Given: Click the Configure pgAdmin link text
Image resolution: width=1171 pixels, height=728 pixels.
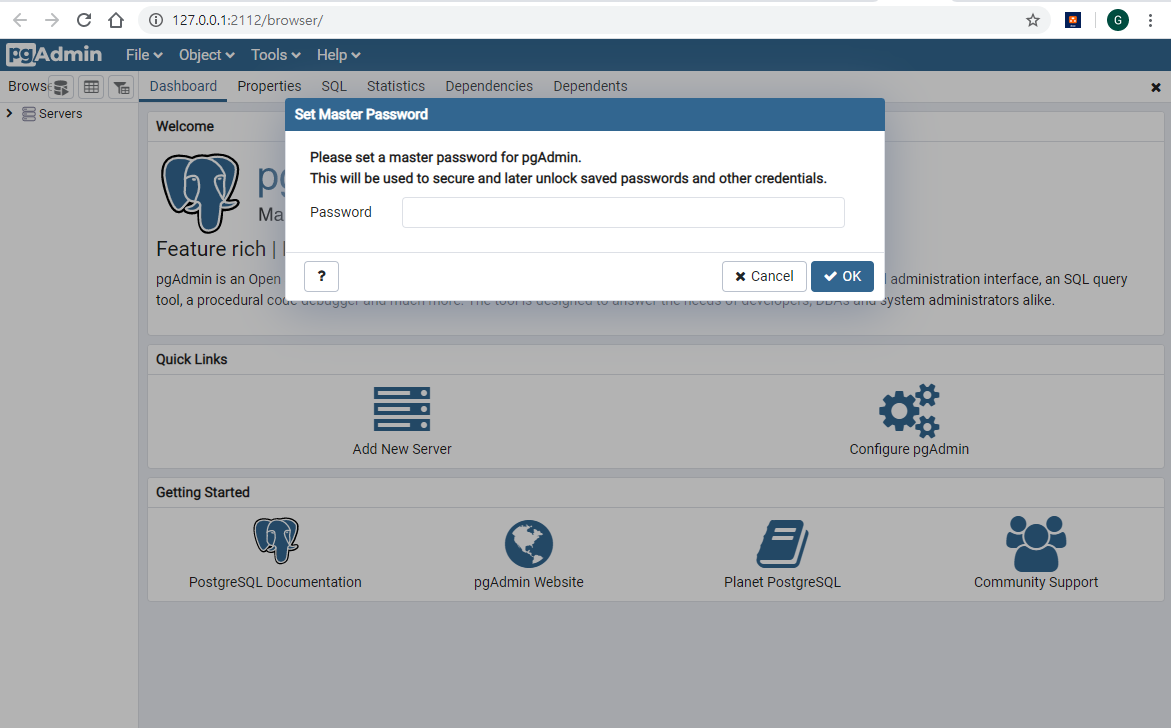Looking at the screenshot, I should [x=909, y=449].
